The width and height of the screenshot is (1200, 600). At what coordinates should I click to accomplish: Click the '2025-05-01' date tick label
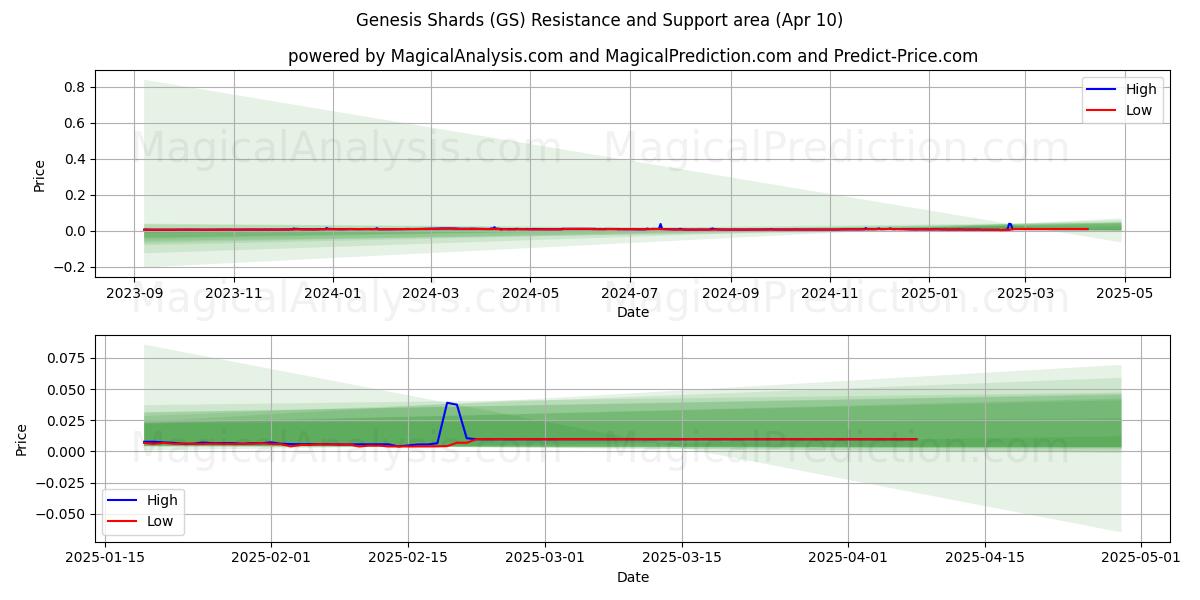click(x=1142, y=558)
